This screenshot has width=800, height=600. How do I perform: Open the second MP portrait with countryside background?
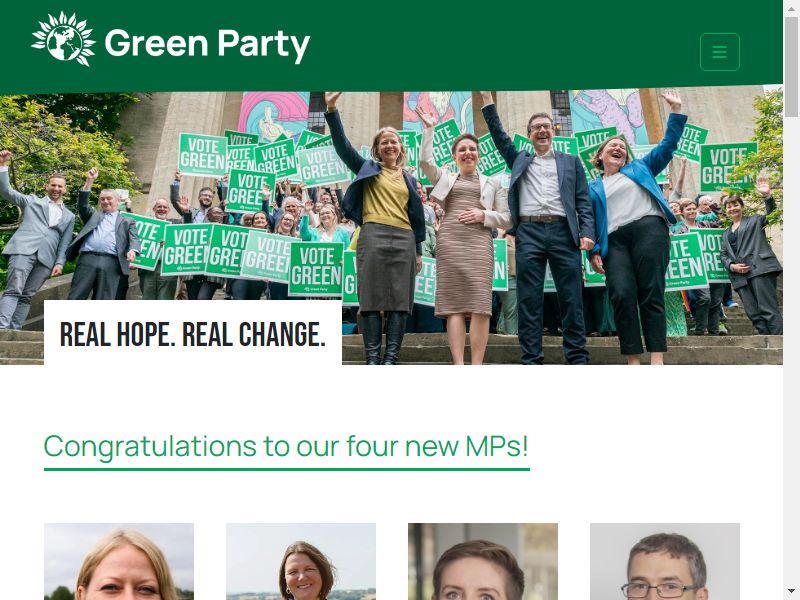tap(301, 561)
